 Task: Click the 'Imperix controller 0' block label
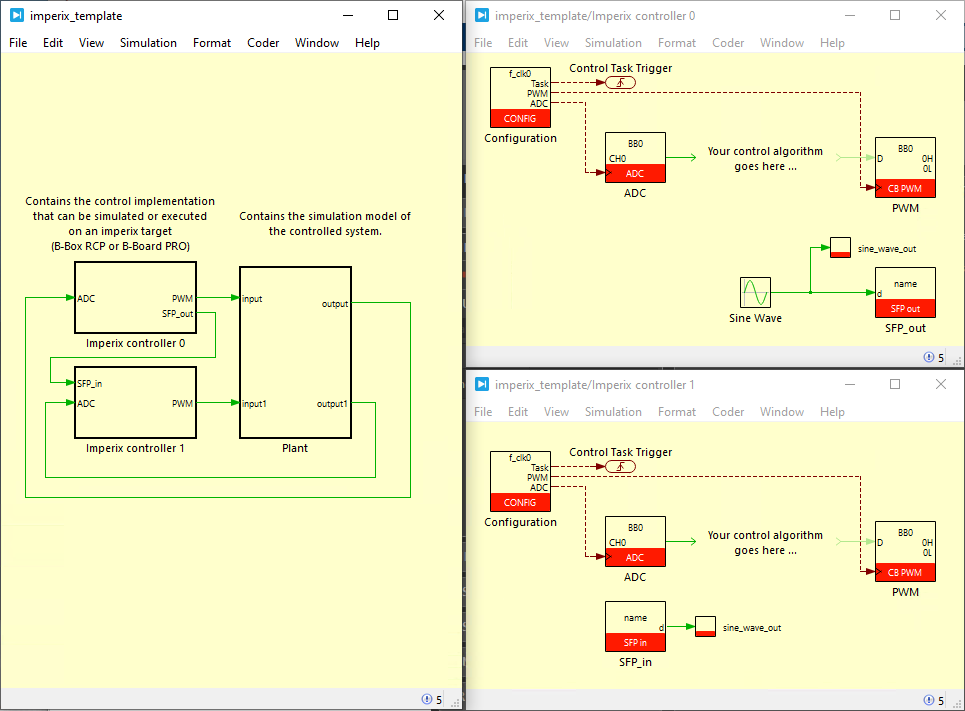pos(135,343)
